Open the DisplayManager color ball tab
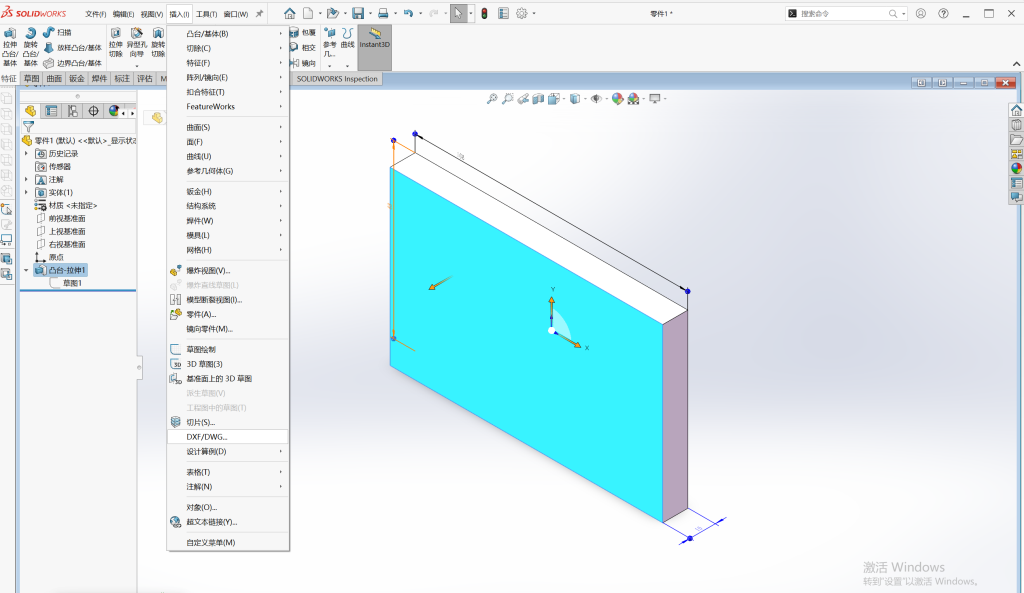The width and height of the screenshot is (1024, 593). [x=114, y=111]
